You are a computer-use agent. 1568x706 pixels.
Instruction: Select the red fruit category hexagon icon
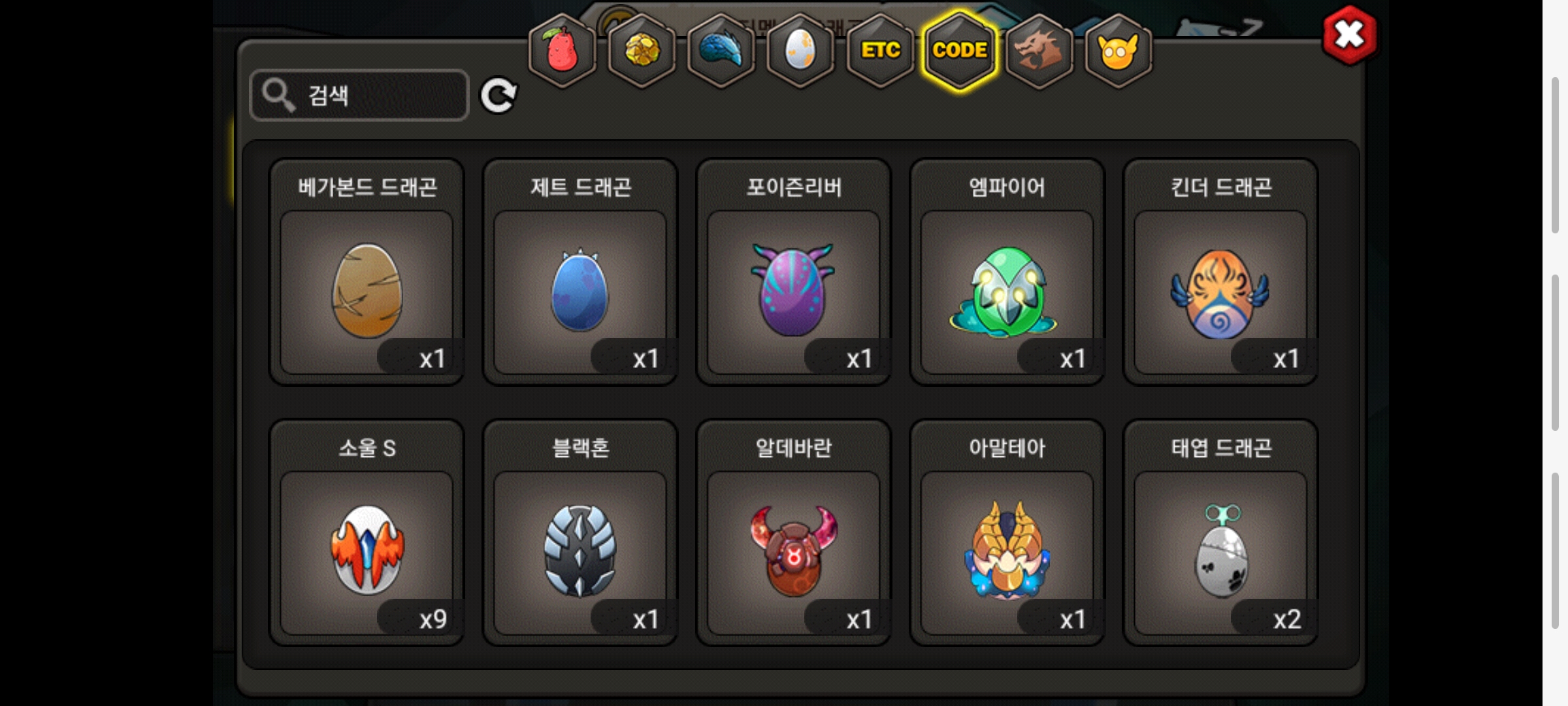562,50
